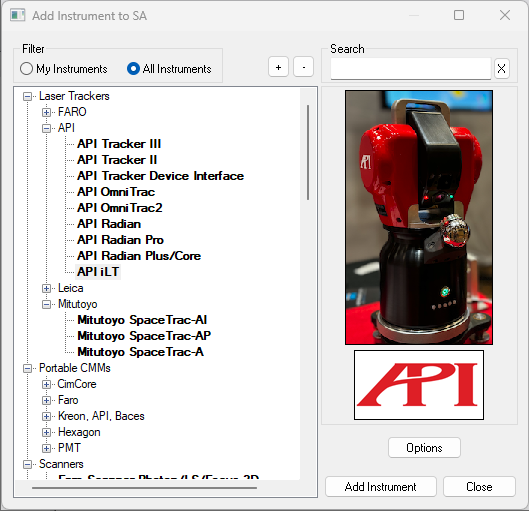Click the horizontal scrollbar of instrument tree
Screen dimensions: 529x511
tap(144, 488)
